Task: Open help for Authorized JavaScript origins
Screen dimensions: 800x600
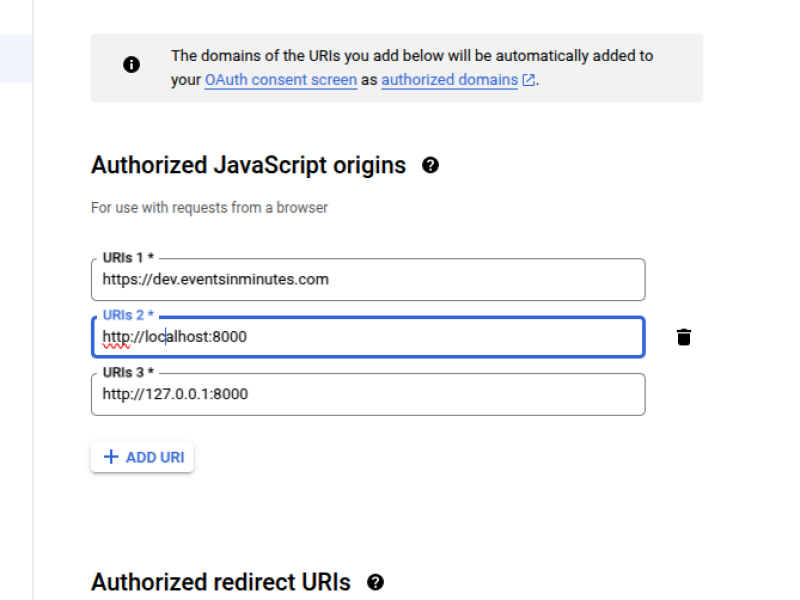Action: pos(430,165)
